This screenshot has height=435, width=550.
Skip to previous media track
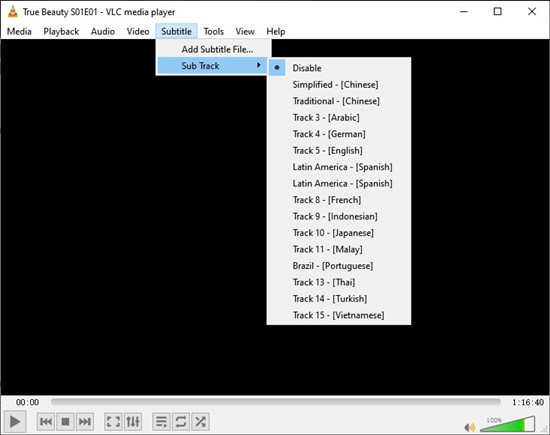46,421
